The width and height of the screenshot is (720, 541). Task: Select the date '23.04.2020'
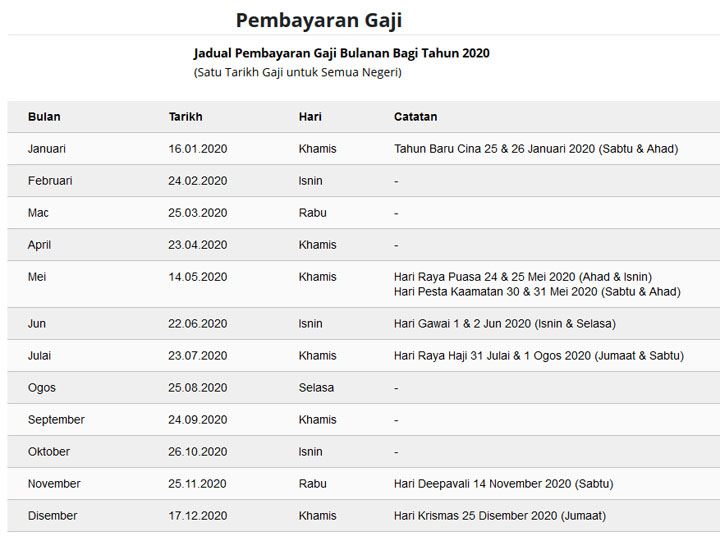click(197, 245)
